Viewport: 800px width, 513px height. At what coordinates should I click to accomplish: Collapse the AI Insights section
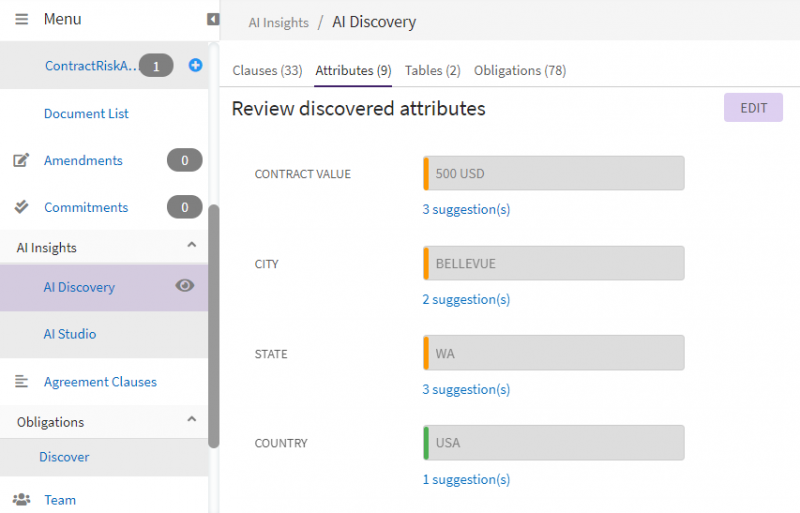192,246
